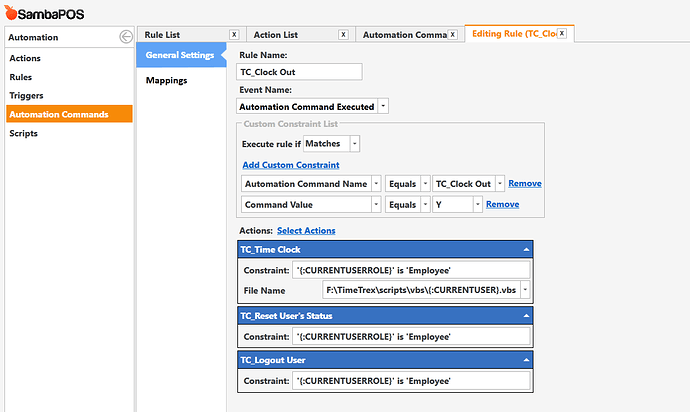Switch to the Action List tab

point(276,35)
